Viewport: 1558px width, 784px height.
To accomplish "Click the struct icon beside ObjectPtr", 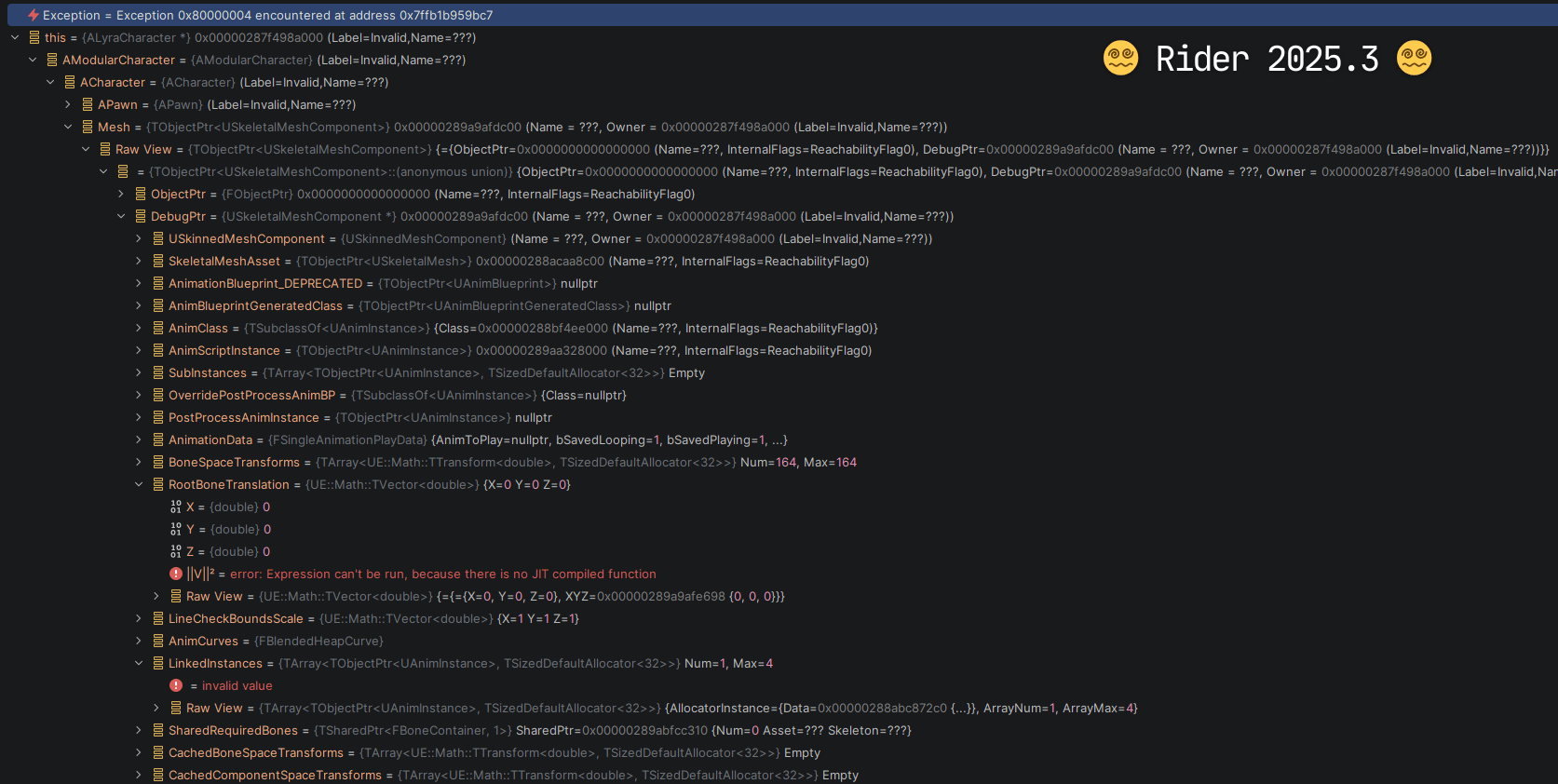I will point(141,195).
